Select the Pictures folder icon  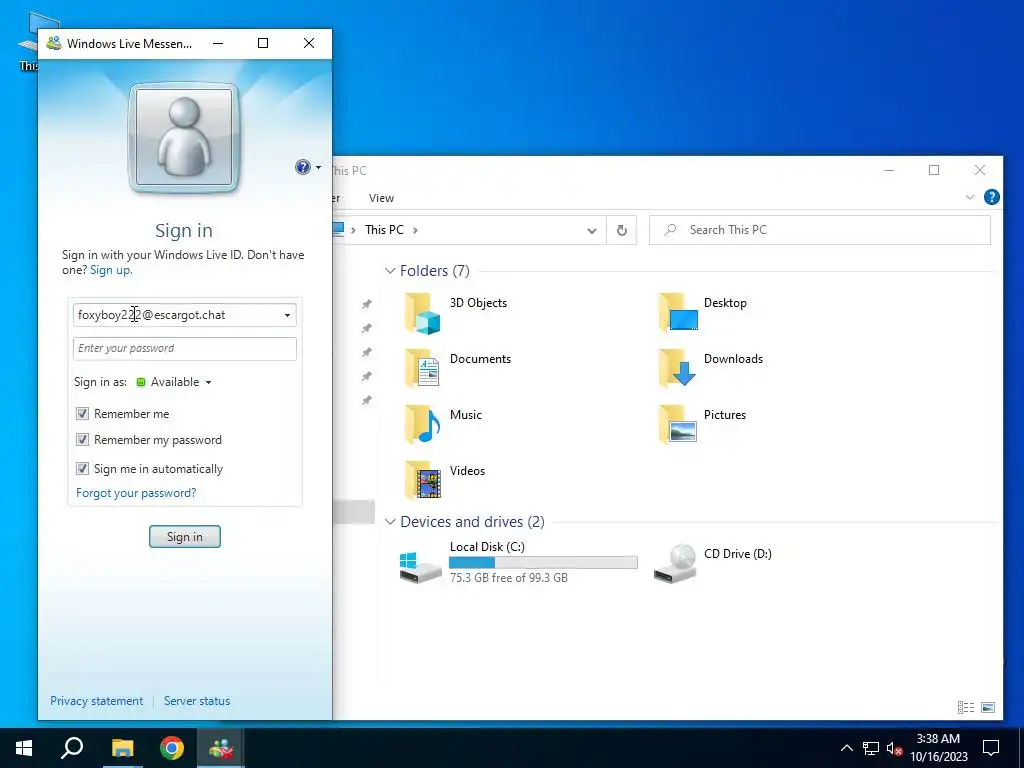click(x=677, y=424)
